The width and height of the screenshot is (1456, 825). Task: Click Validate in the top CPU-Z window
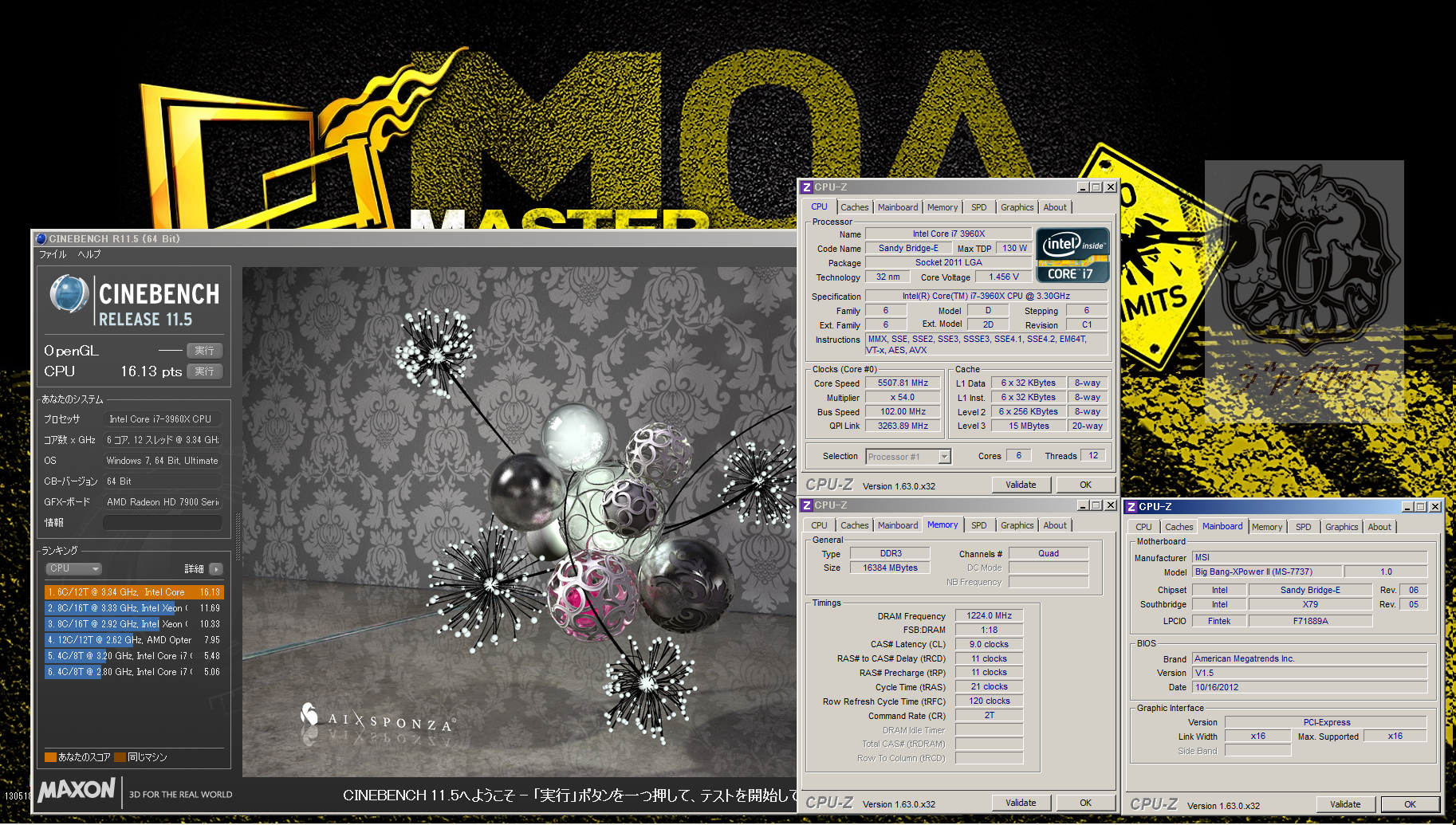tap(1021, 485)
